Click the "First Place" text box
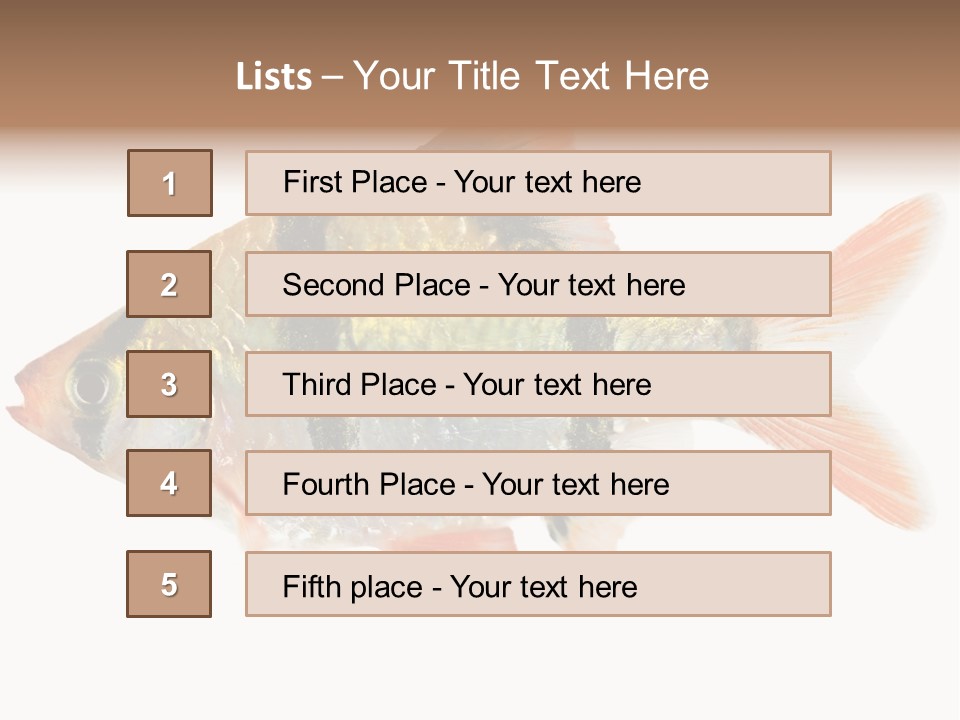Image resolution: width=960 pixels, height=720 pixels. (x=538, y=183)
